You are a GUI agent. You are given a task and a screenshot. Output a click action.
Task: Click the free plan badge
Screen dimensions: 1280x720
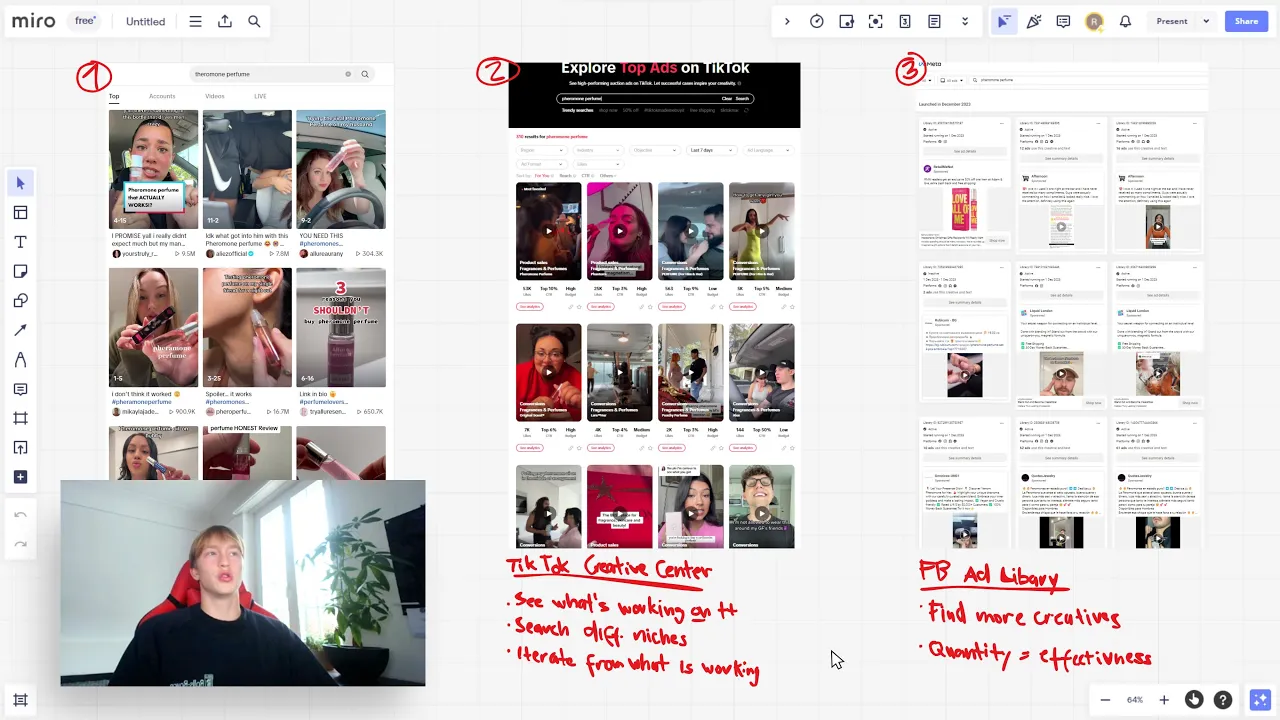click(86, 21)
